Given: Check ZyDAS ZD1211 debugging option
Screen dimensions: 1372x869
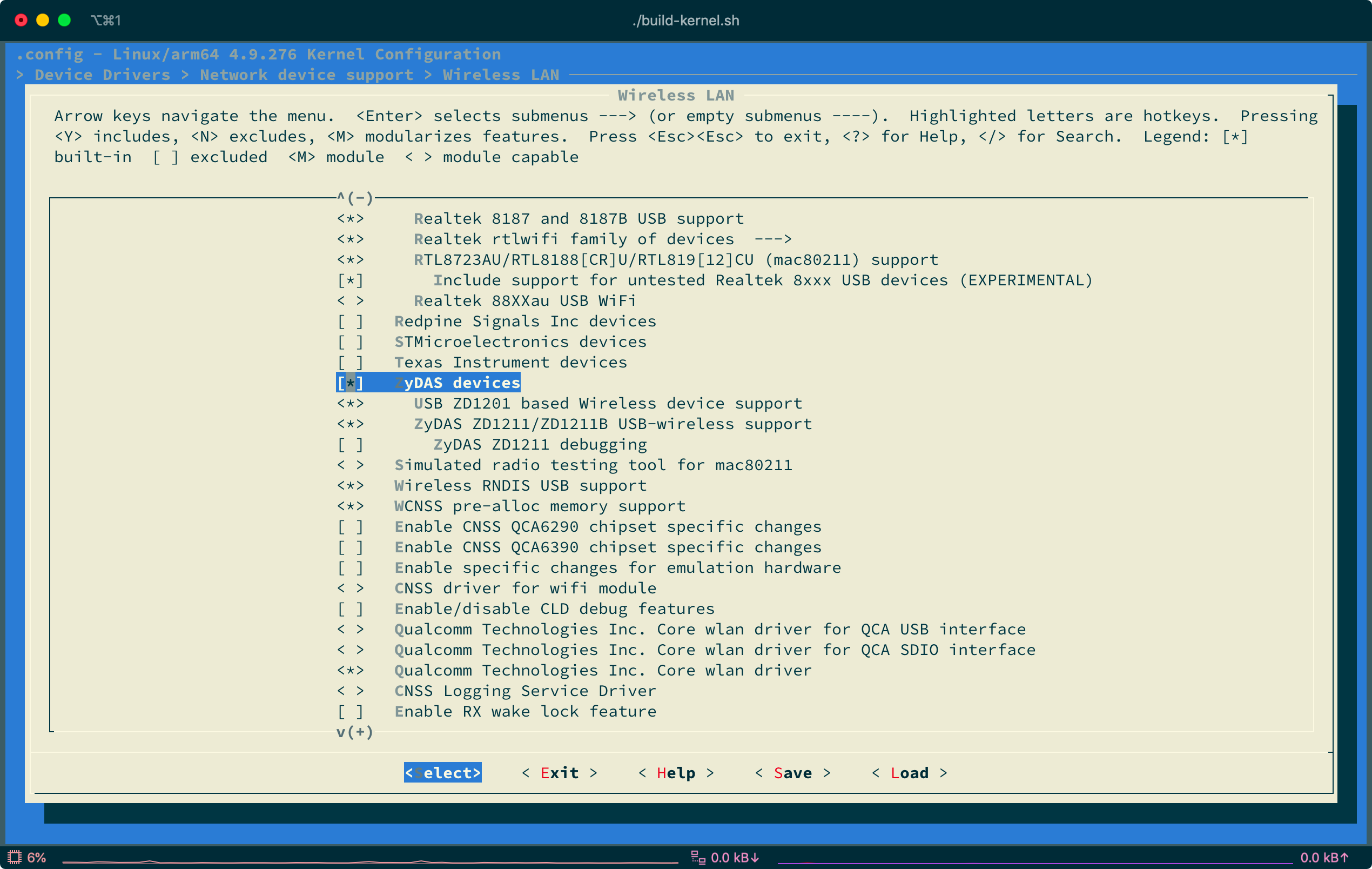Looking at the screenshot, I should tap(351, 444).
